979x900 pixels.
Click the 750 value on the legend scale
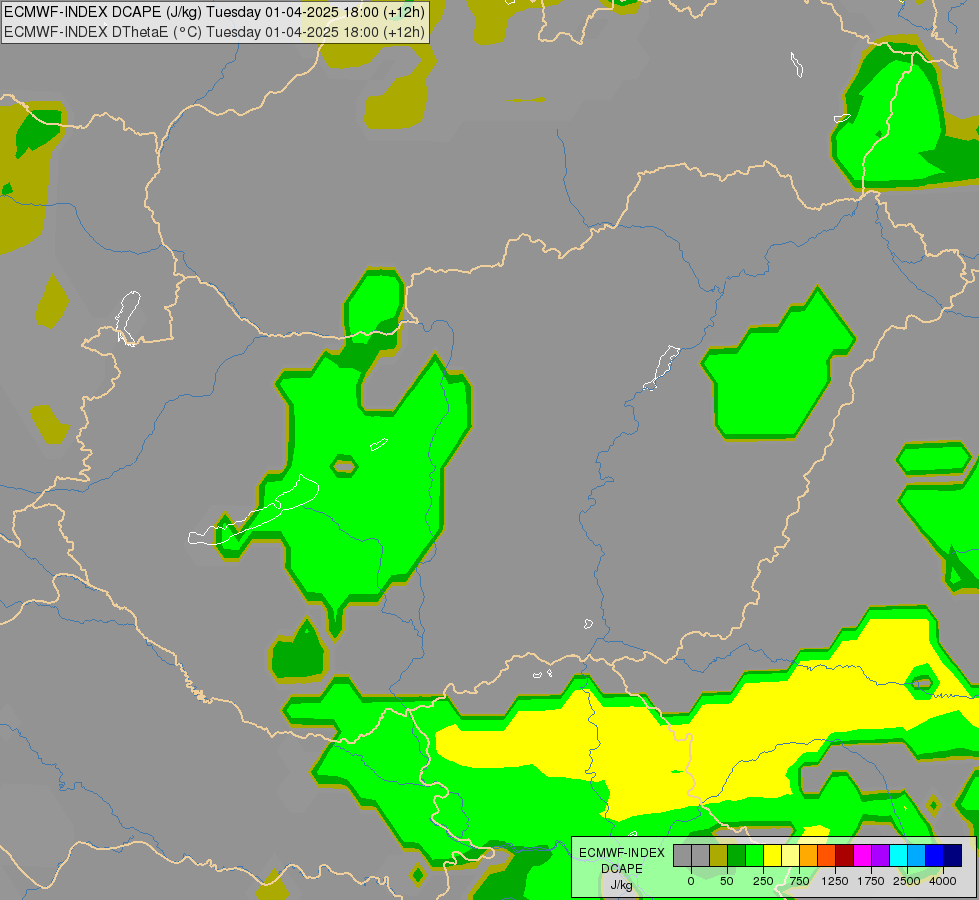[x=799, y=881]
